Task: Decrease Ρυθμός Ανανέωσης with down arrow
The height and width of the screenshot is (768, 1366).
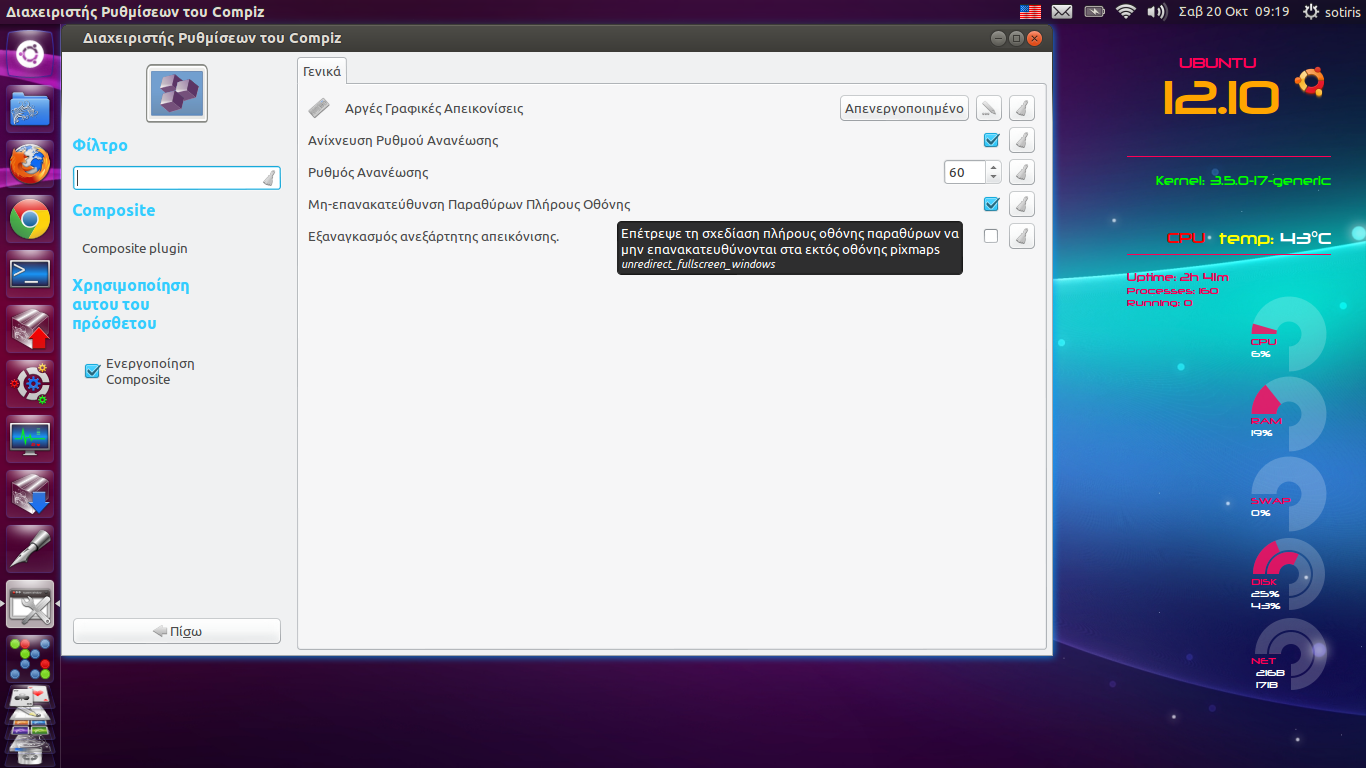Action: (x=992, y=178)
